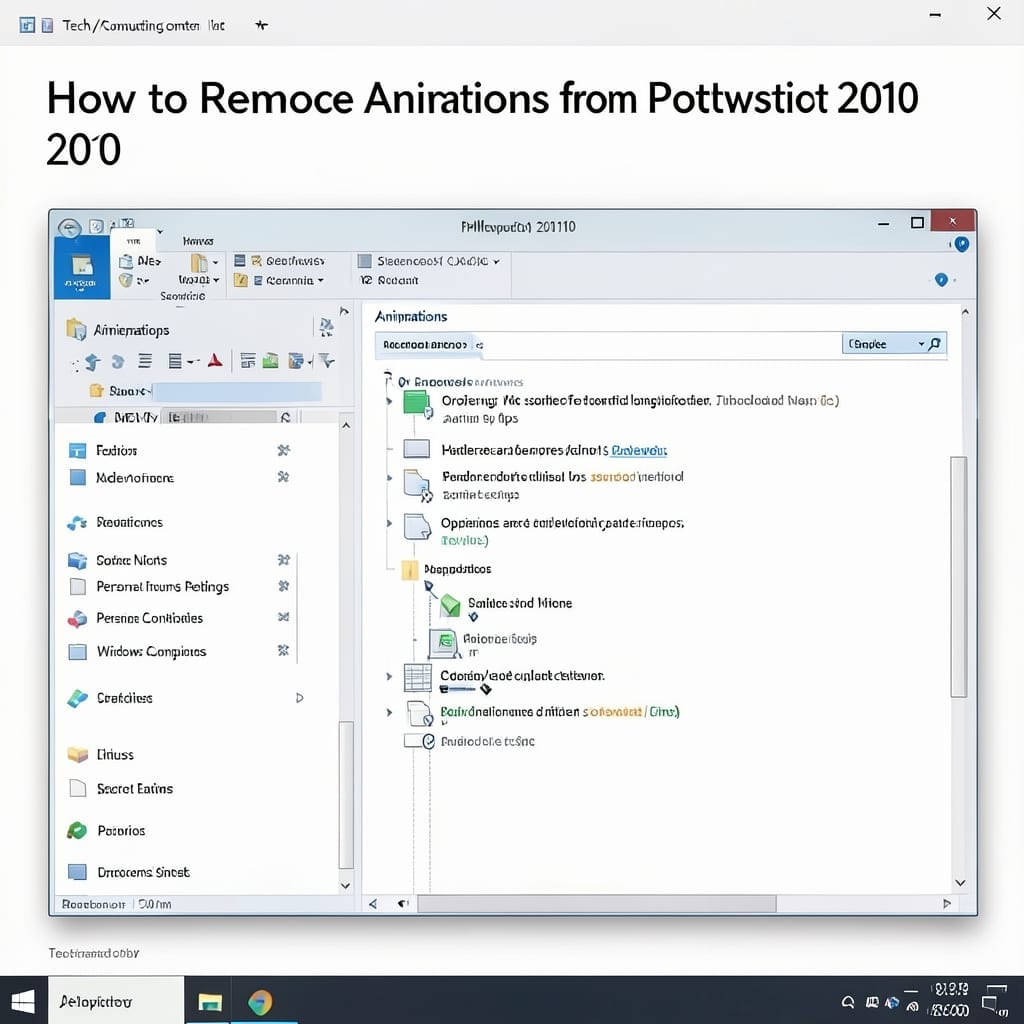
Task: Click the main panel vertical scrollbar thumb
Action: [958, 577]
